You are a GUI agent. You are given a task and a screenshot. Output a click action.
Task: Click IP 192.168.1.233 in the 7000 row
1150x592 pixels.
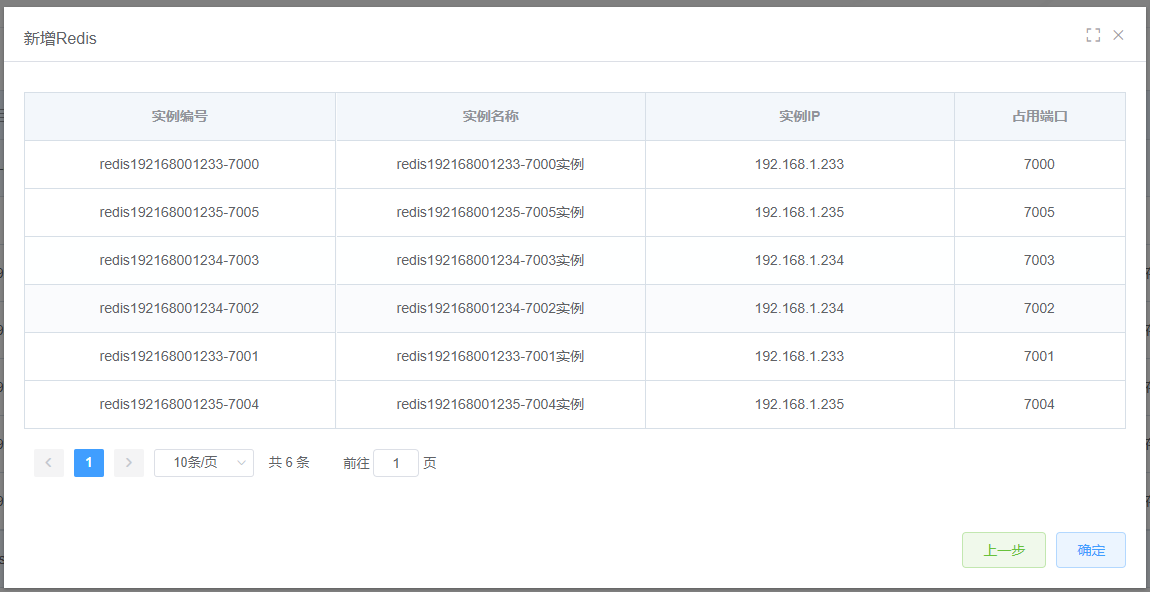799,164
